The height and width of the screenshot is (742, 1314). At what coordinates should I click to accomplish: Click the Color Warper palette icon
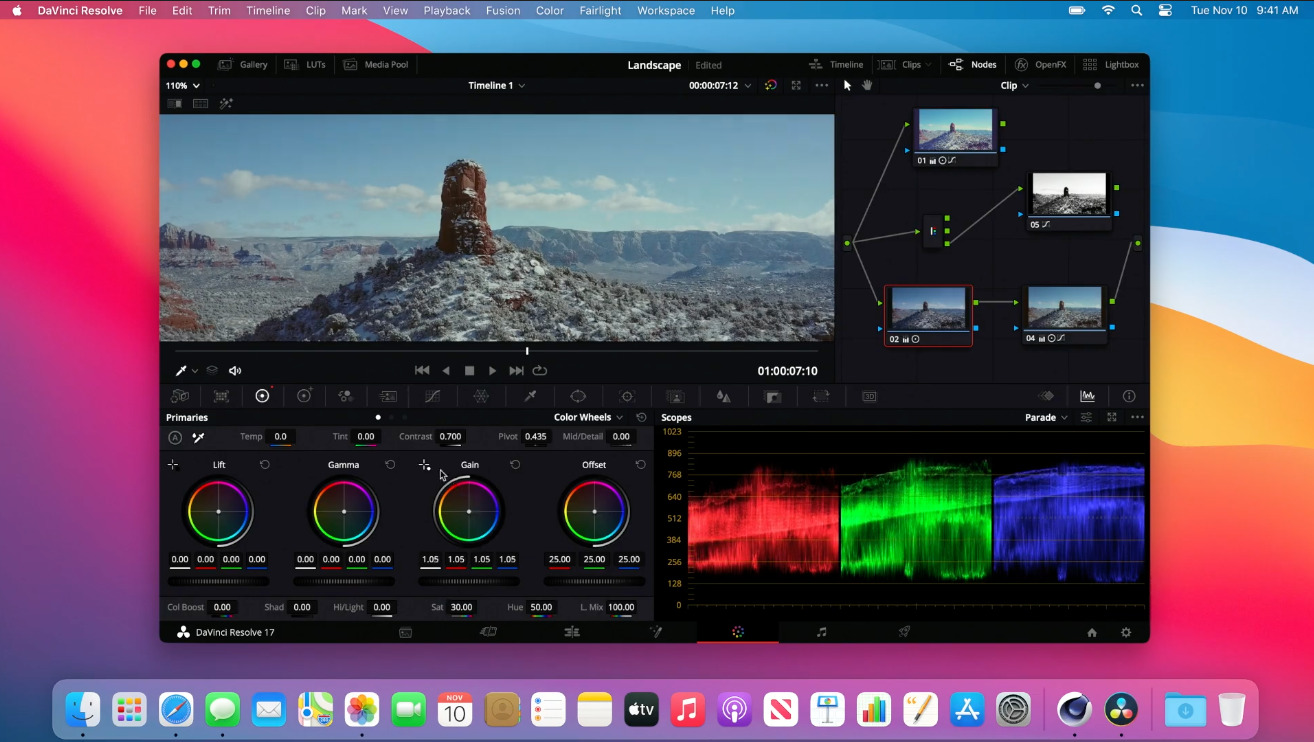(x=481, y=396)
